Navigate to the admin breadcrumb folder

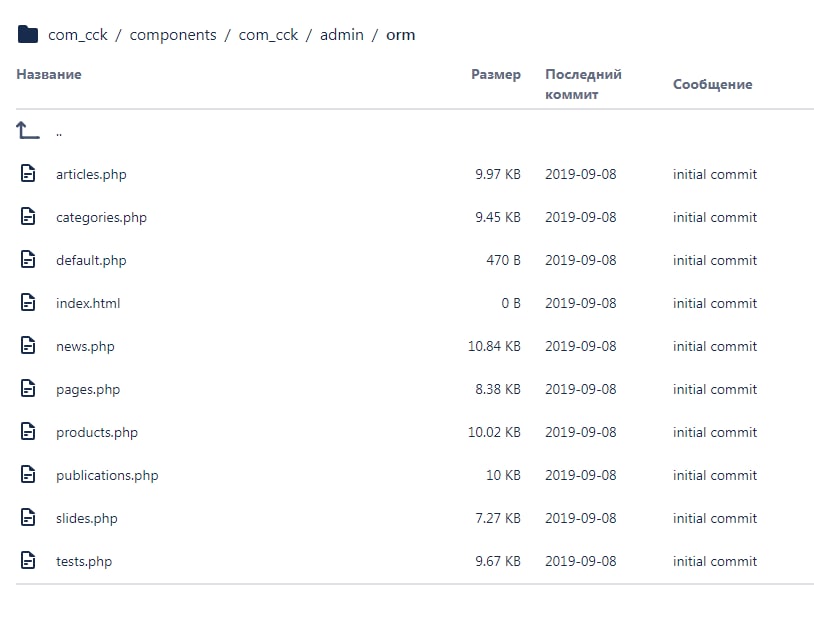342,35
